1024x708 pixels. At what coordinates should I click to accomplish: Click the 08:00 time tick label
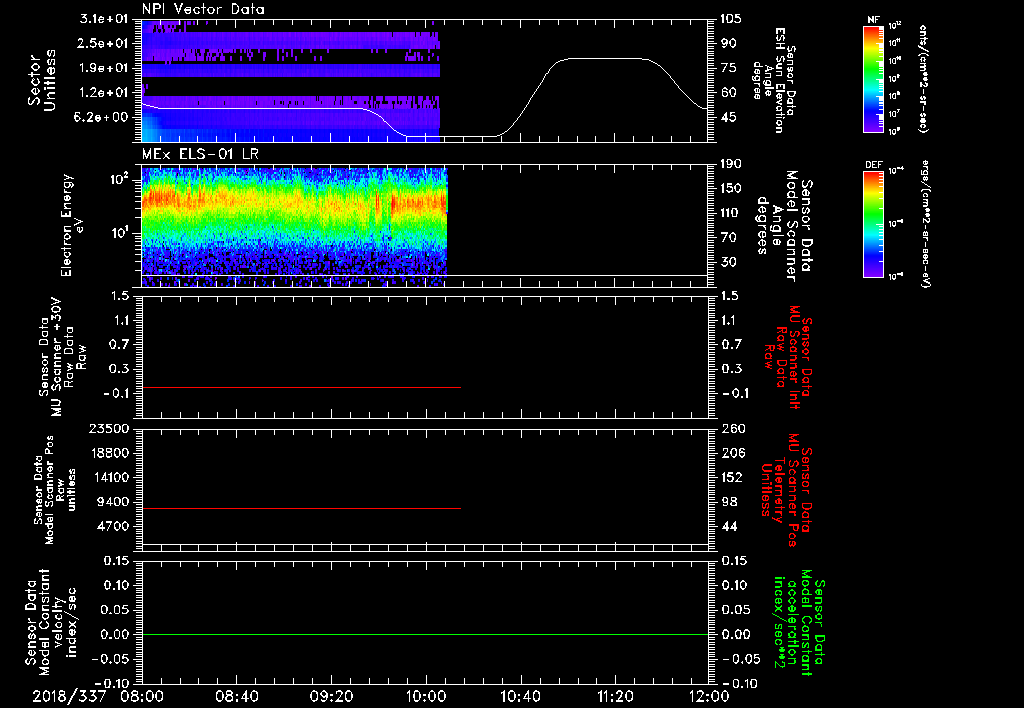click(x=142, y=696)
